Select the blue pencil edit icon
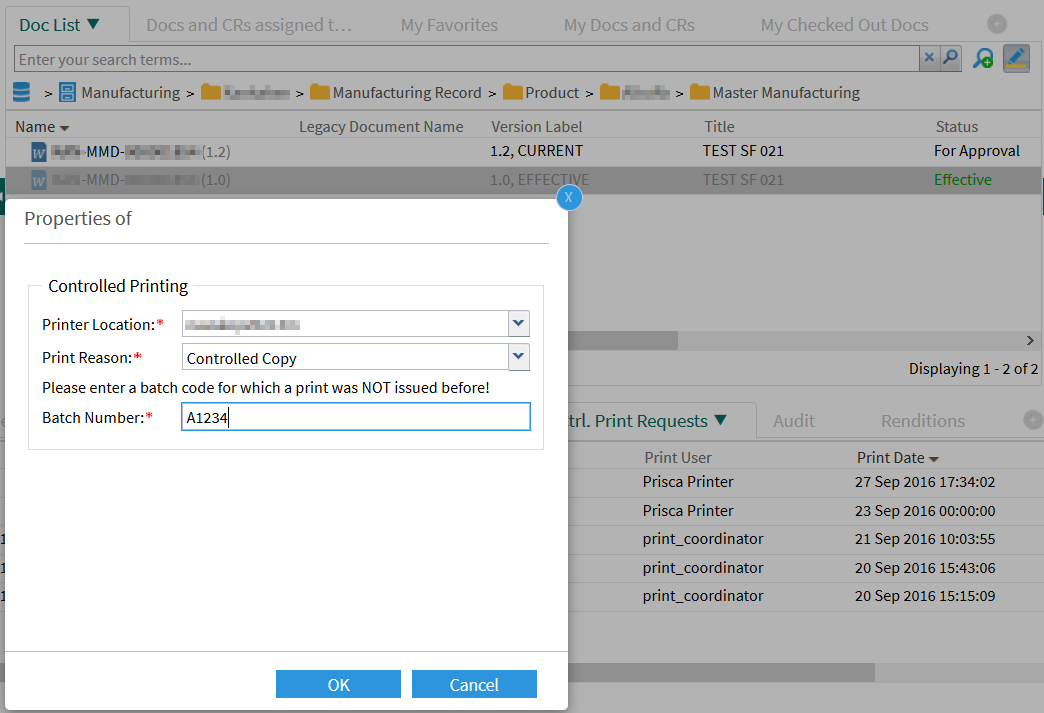The width and height of the screenshot is (1044, 713). (x=1016, y=58)
